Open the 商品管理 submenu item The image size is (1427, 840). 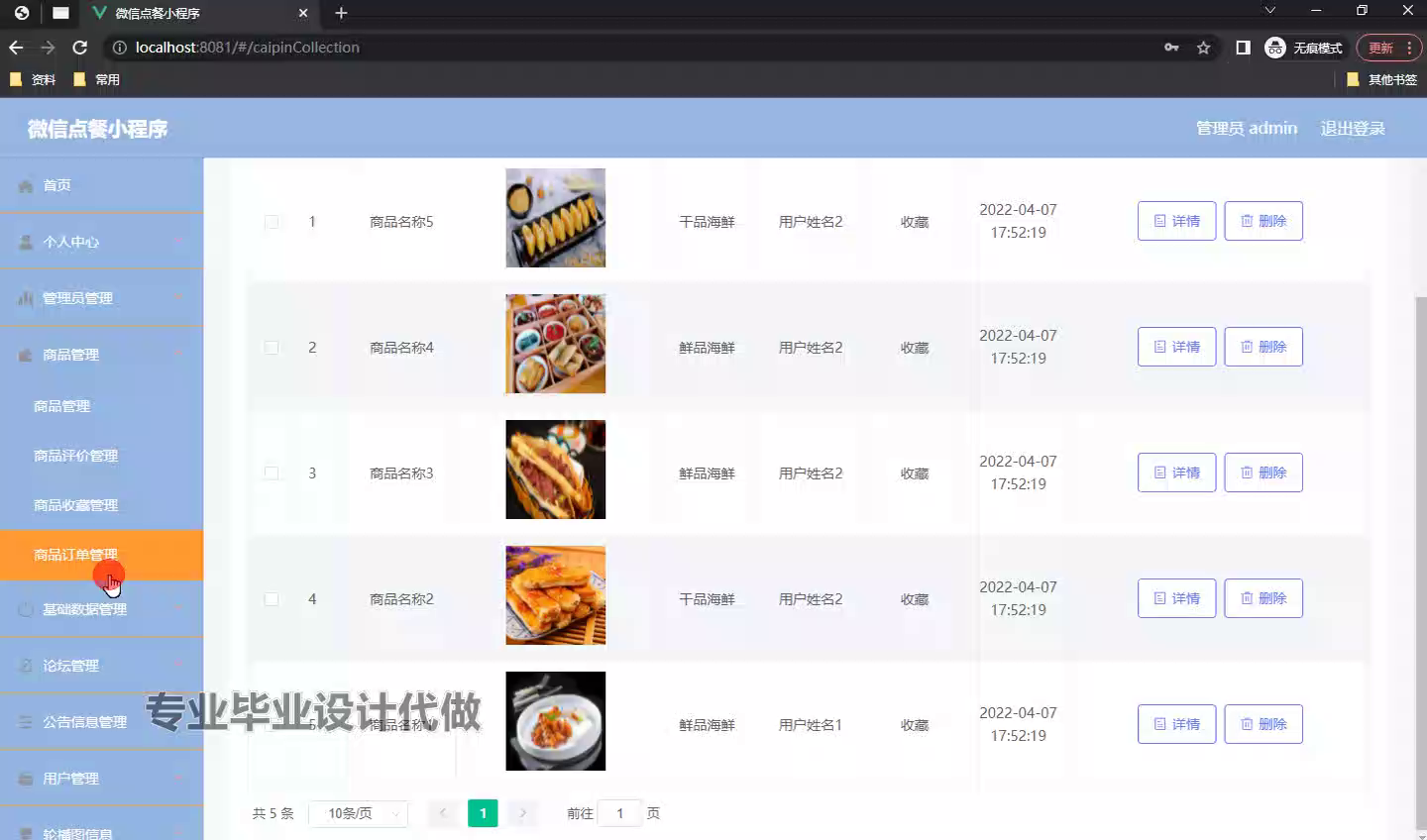click(101, 406)
